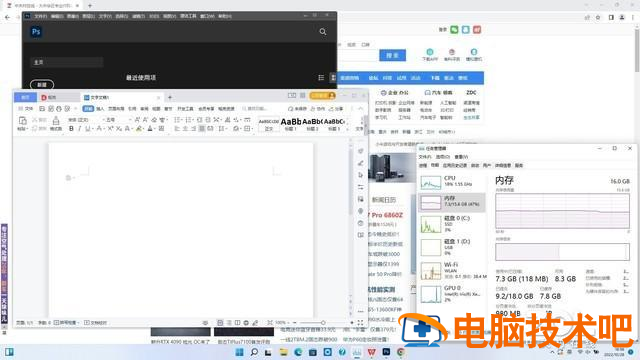This screenshot has width=640, height=360.
Task: Select Disk 0 (C:) performance item
Action: (452, 224)
